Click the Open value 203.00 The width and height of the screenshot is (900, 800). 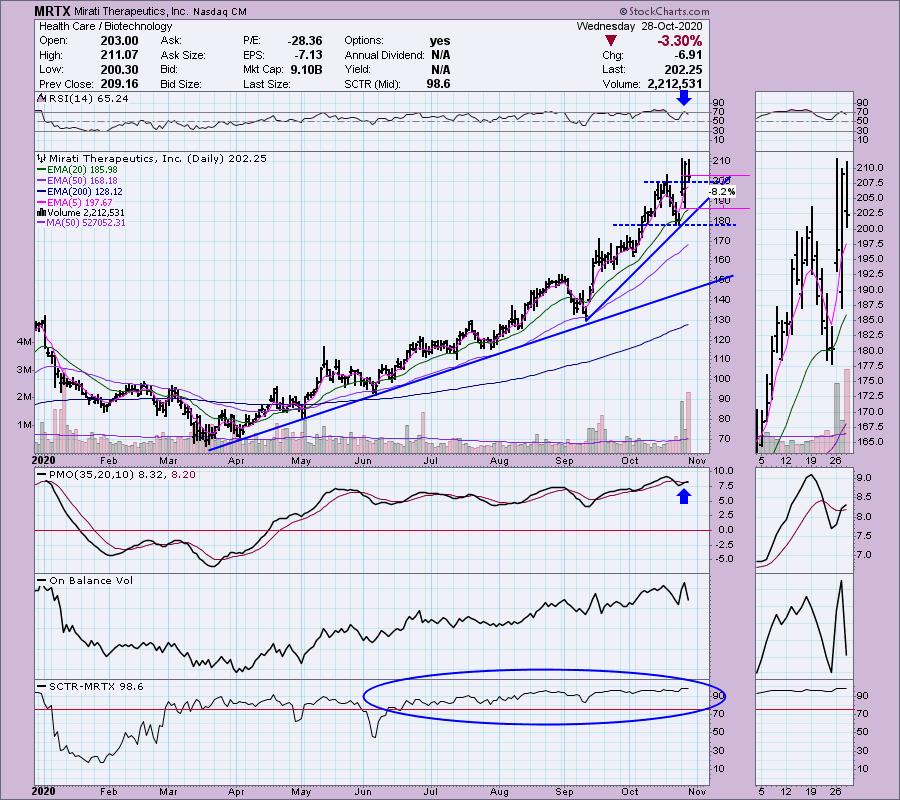tap(119, 41)
